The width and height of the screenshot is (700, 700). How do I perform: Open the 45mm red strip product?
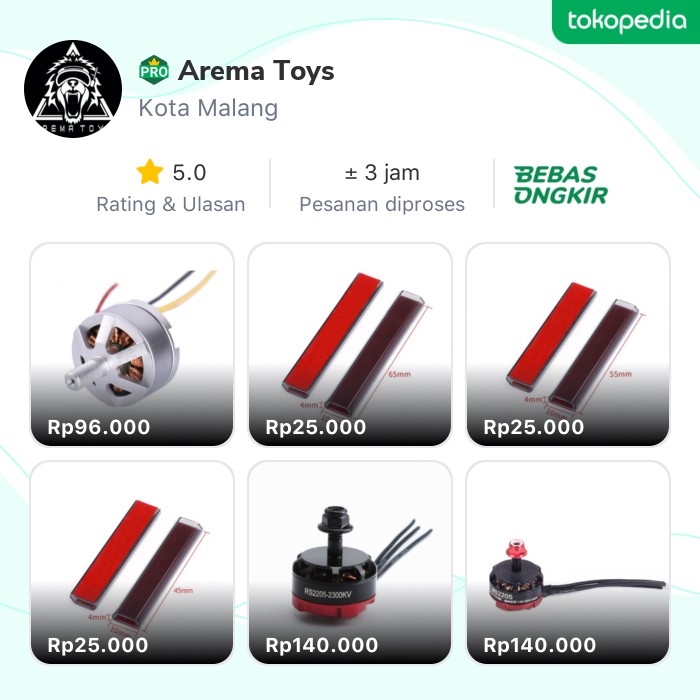(132, 562)
